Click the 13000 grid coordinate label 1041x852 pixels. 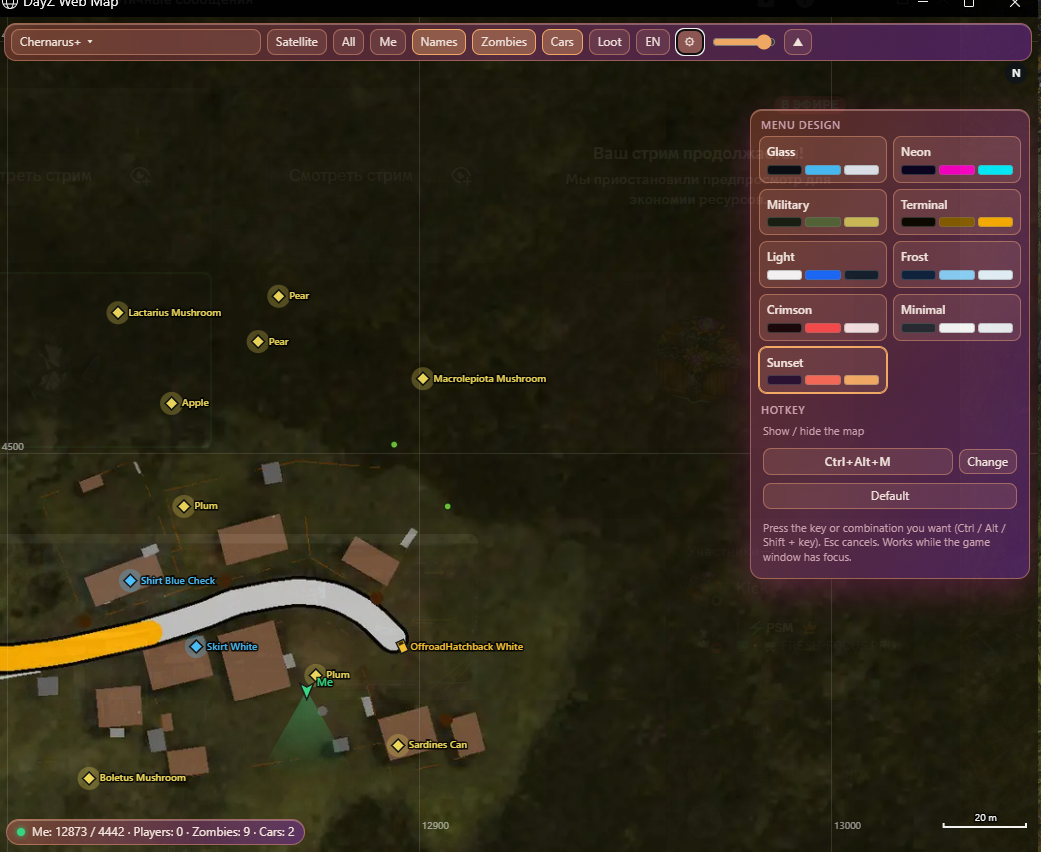(x=847, y=825)
